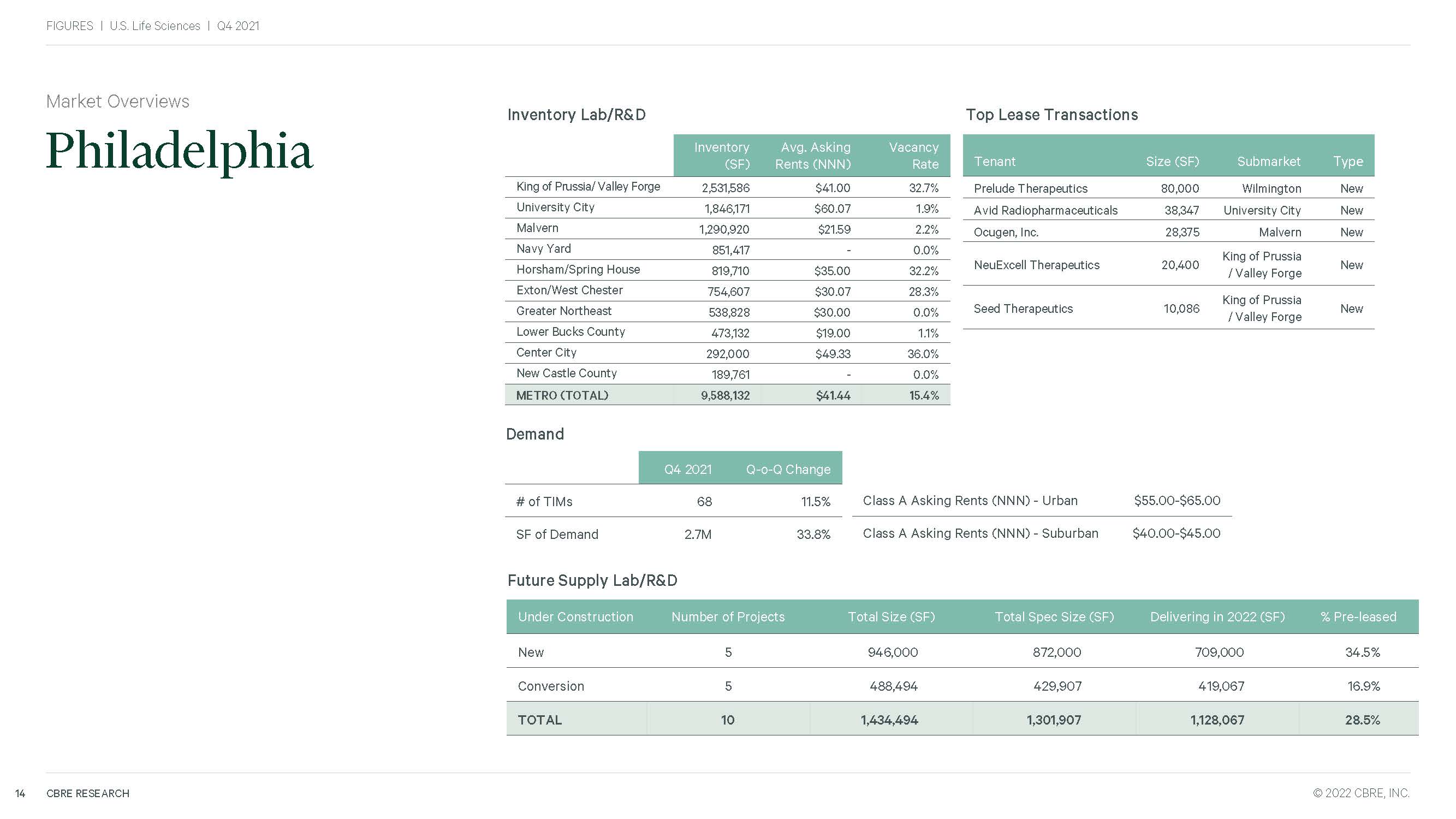This screenshot has height=819, width=1456.
Task: Select the Future Supply TOTAL row
Action: 539,720
